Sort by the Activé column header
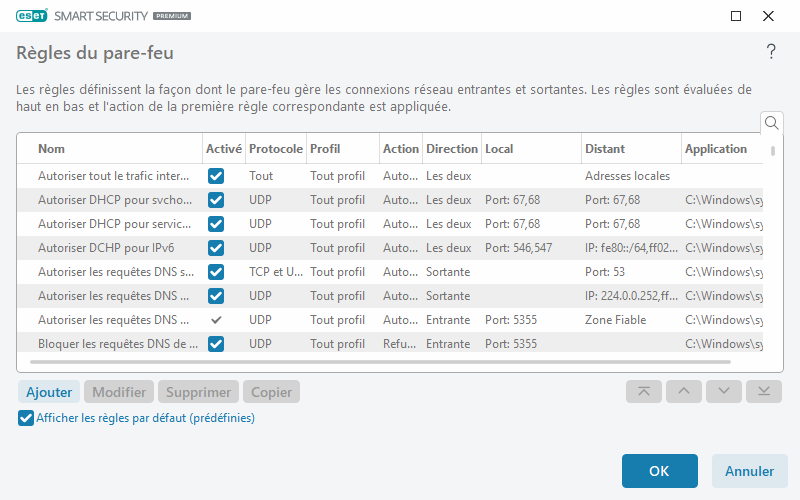The width and height of the screenshot is (800, 500). (x=224, y=149)
